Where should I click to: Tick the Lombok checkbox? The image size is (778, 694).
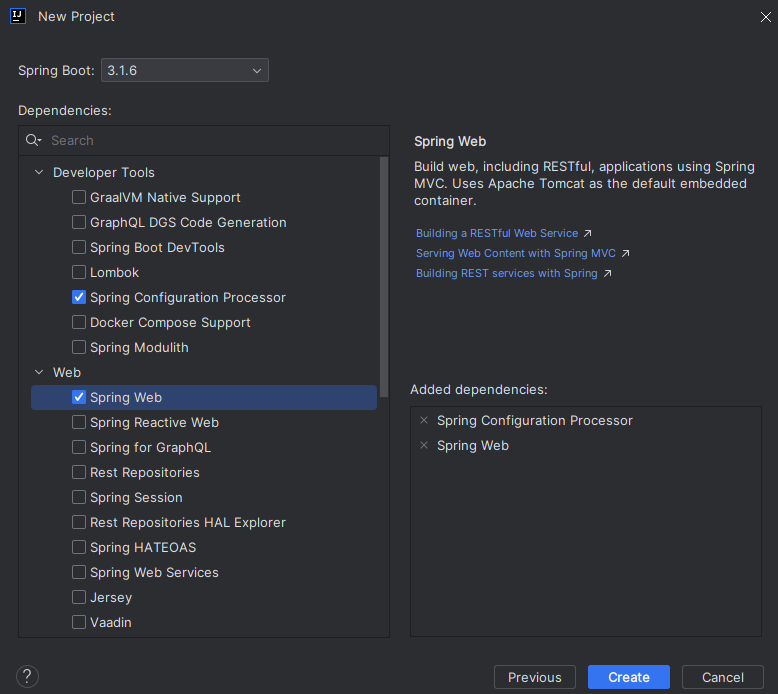(79, 272)
